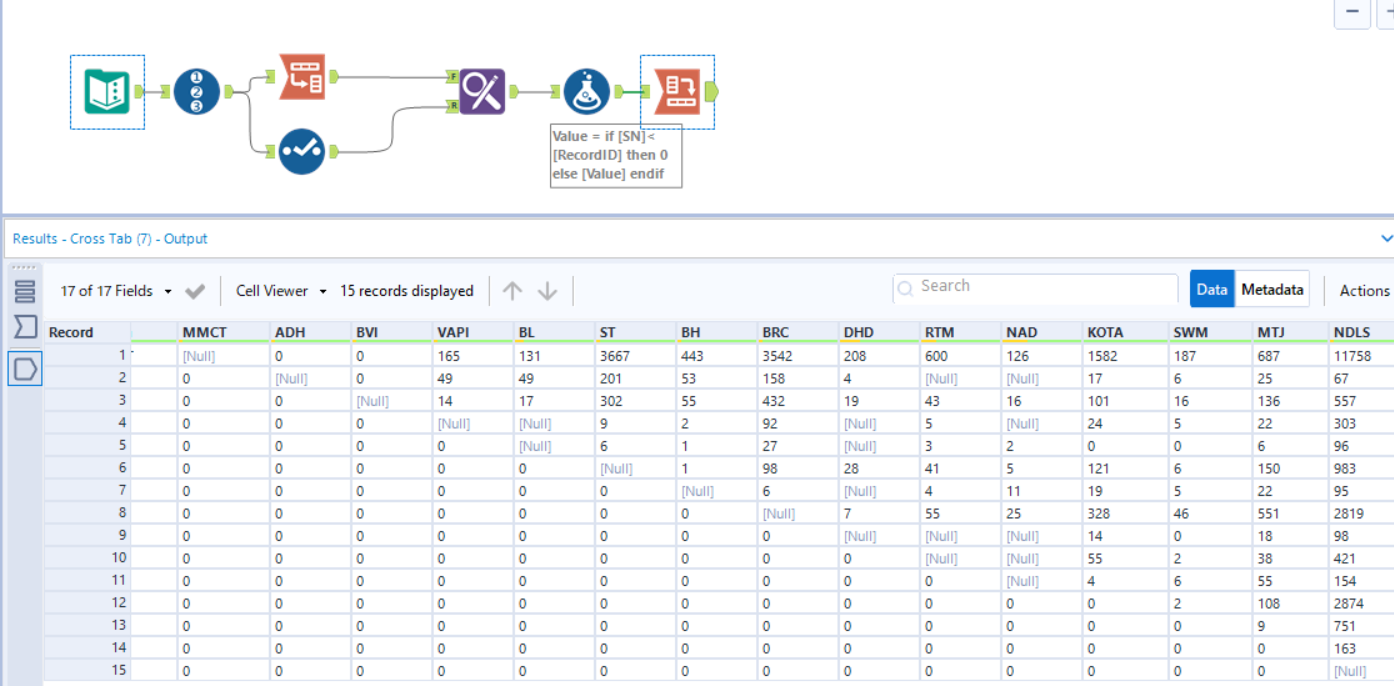Click the Actions button
The width and height of the screenshot is (1394, 686).
[x=1364, y=290]
